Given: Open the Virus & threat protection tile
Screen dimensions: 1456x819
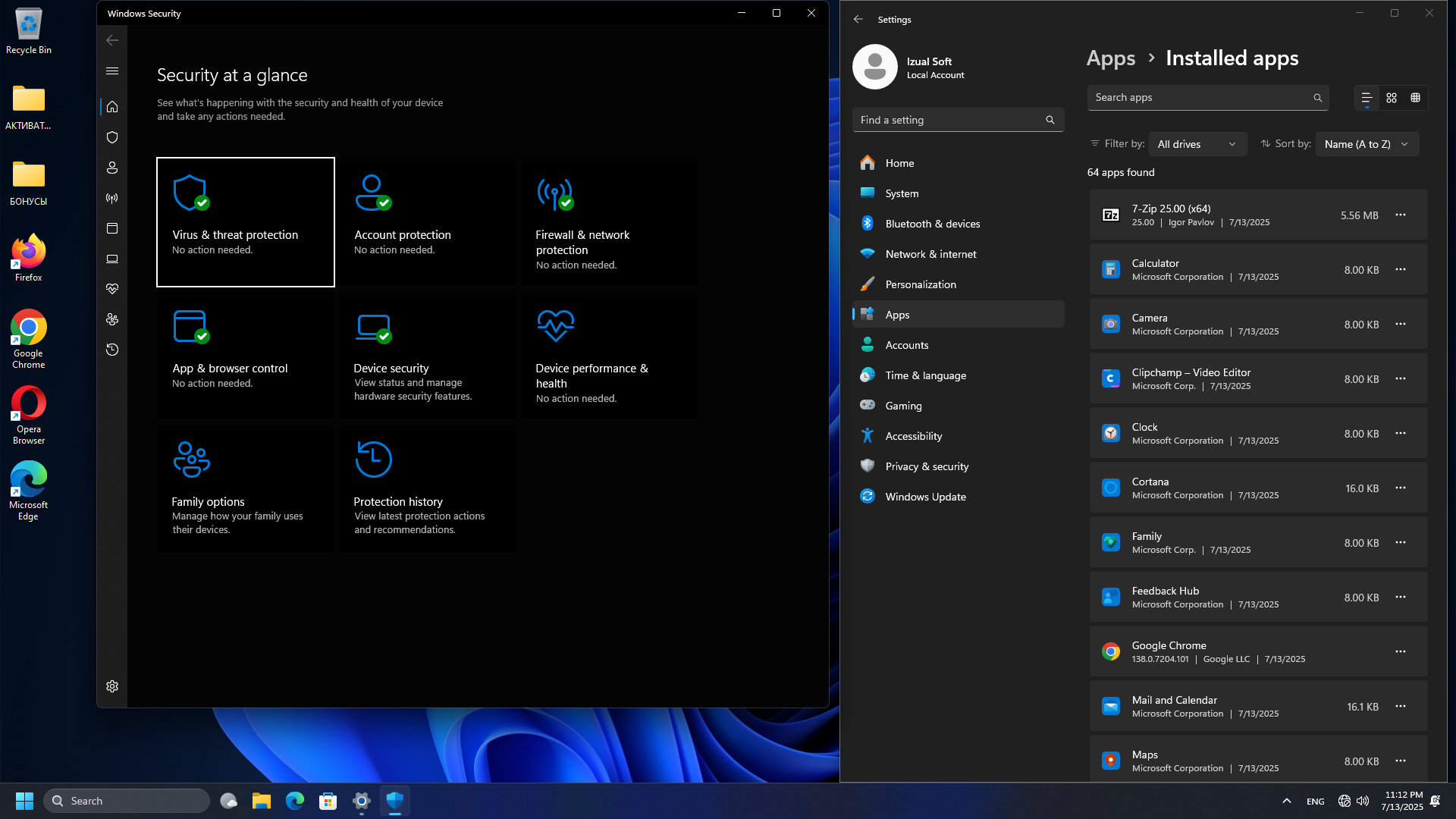Looking at the screenshot, I should click(x=246, y=222).
